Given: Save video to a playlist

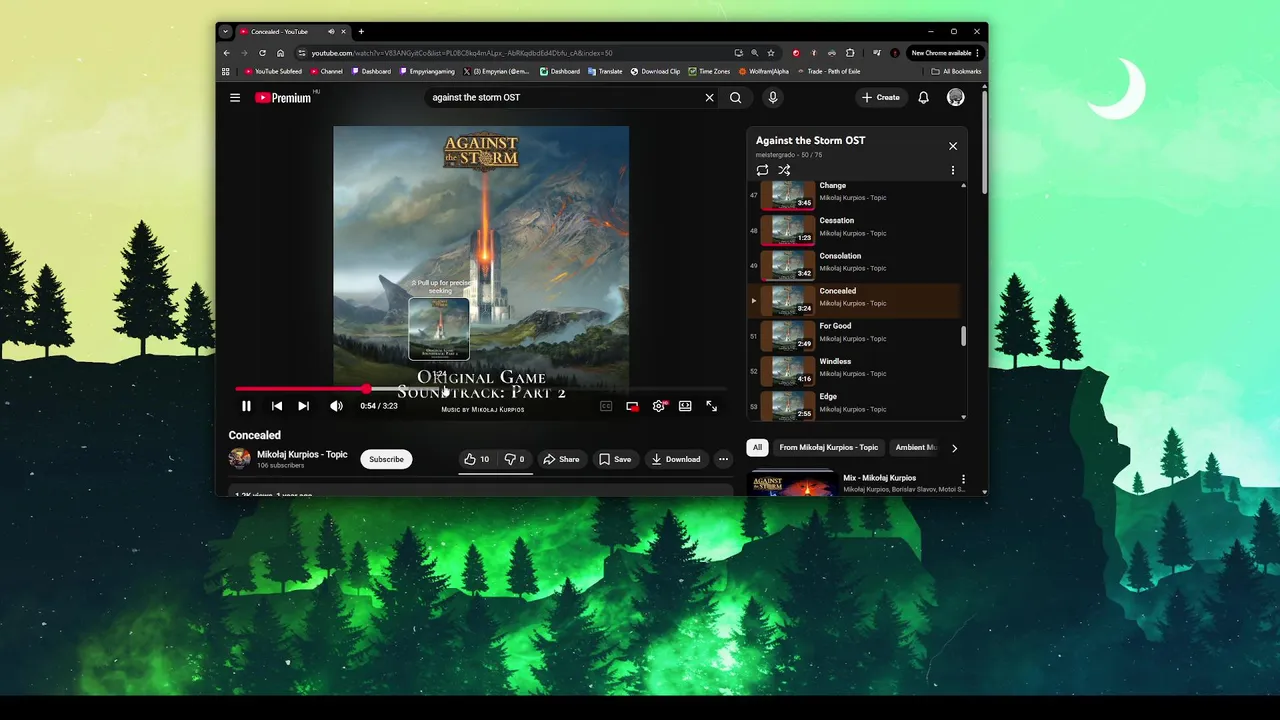Looking at the screenshot, I should coord(615,459).
